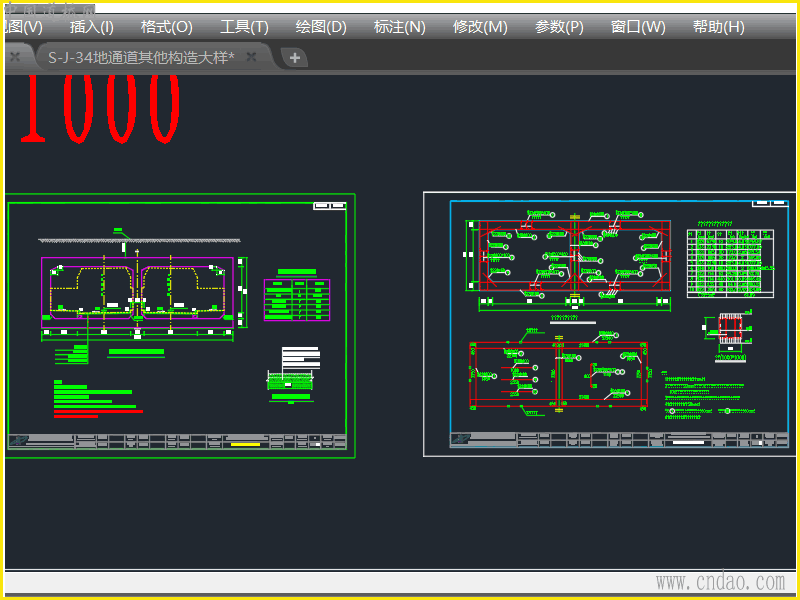The width and height of the screenshot is (800, 600).
Task: Switch to the S-J-34地通道其他构造大样 tab
Action: pyautogui.click(x=140, y=57)
